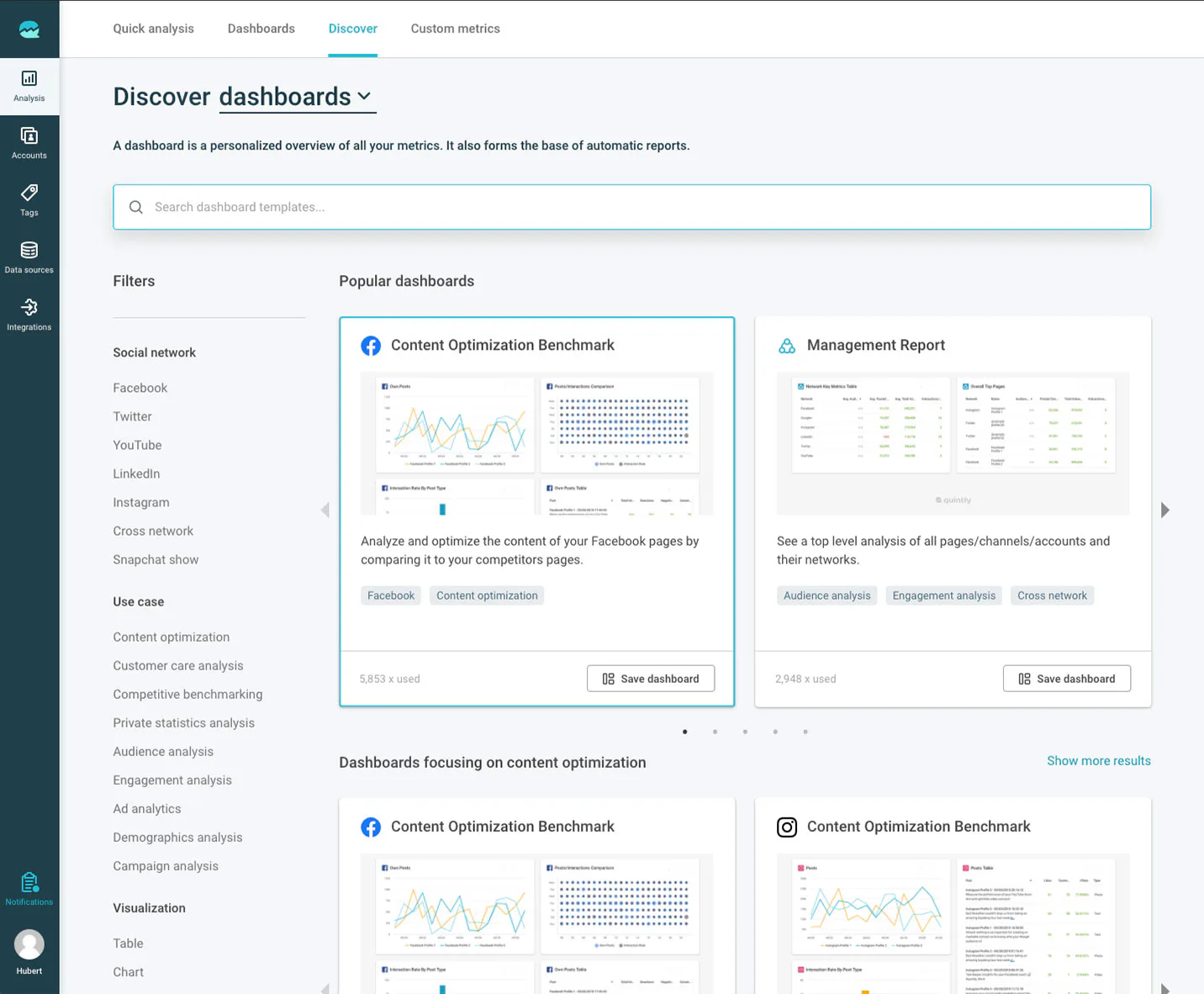Filter by Competitive benchmarking use case

click(x=187, y=695)
